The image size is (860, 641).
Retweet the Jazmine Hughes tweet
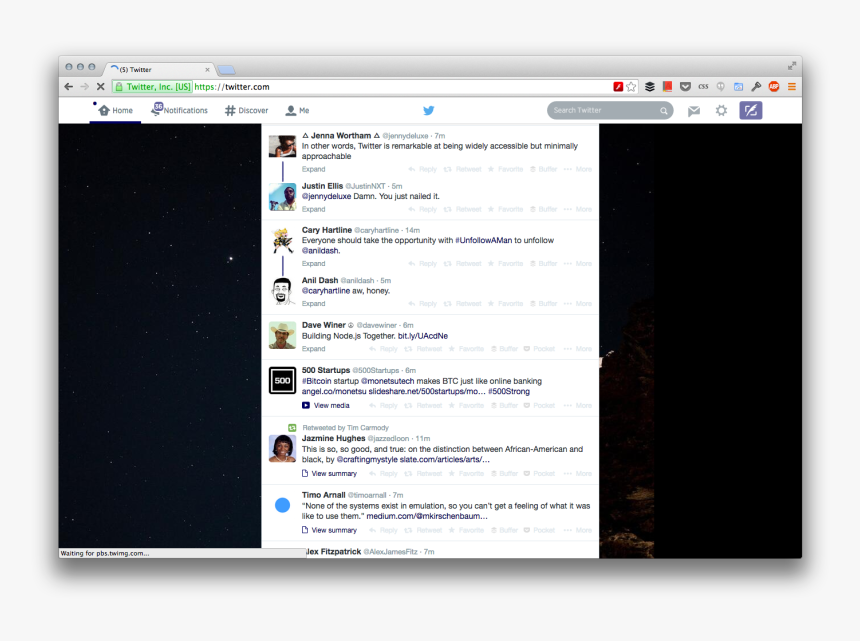(423, 474)
